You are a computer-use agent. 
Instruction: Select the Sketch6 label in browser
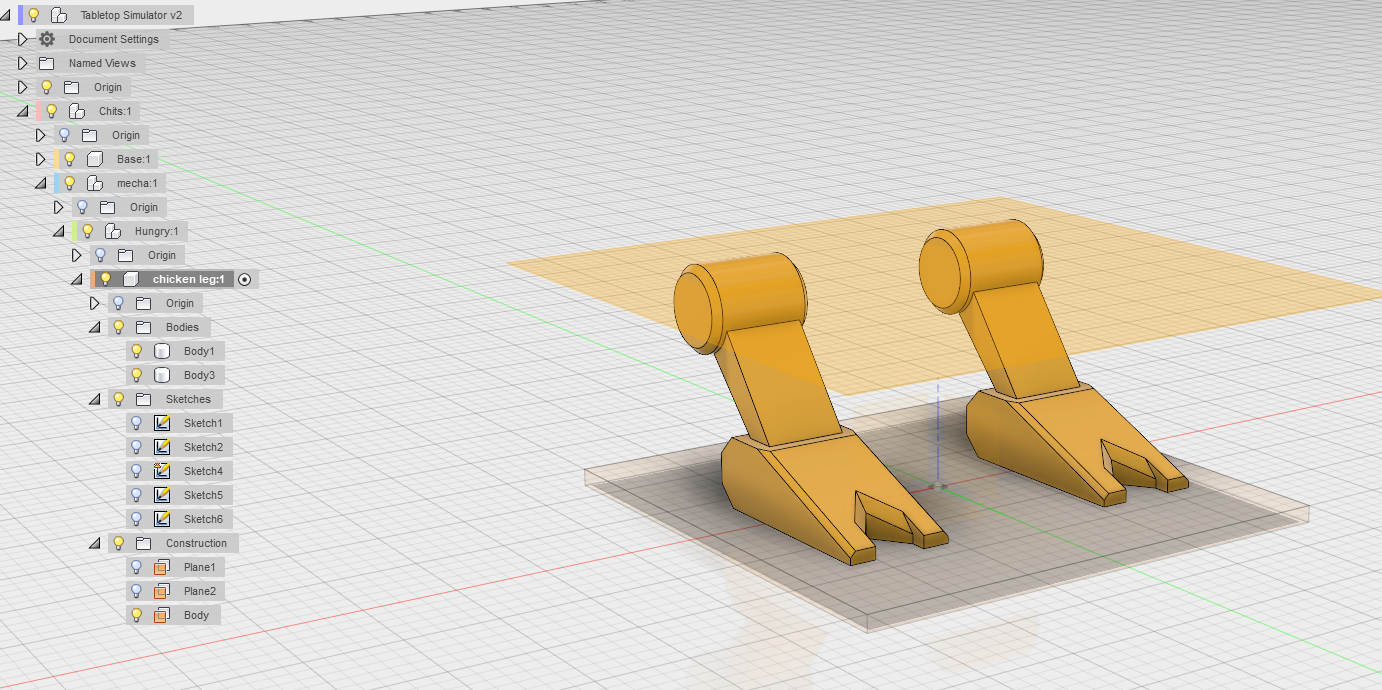pyautogui.click(x=203, y=519)
